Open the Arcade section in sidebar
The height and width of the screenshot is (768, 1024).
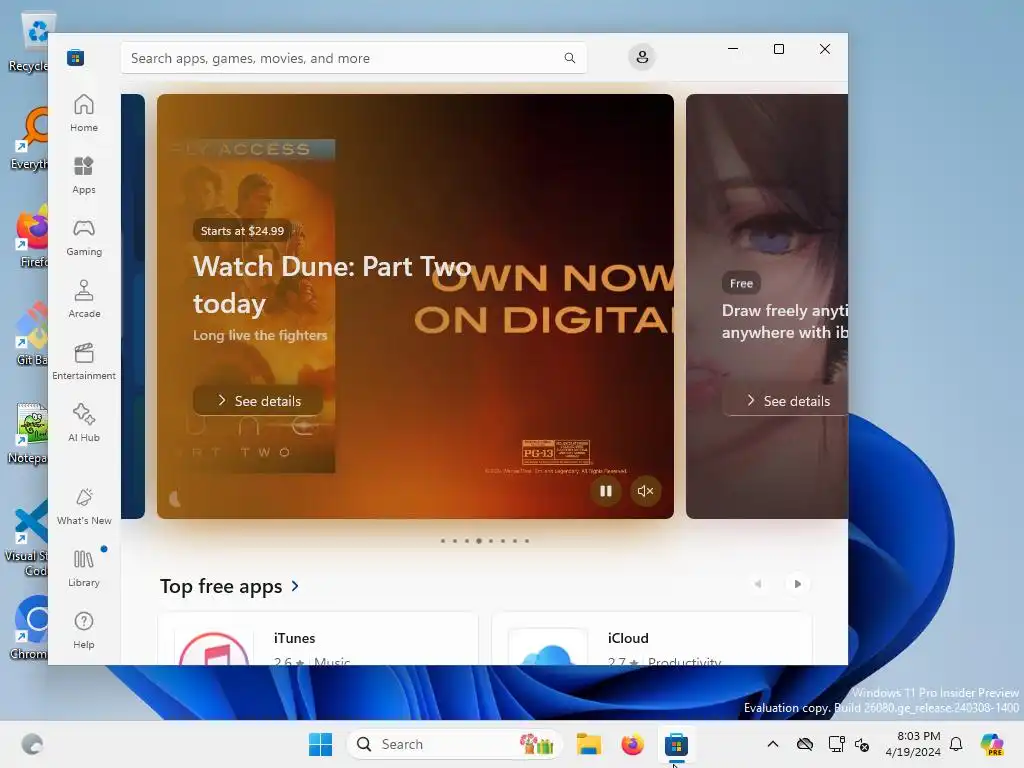pos(84,300)
